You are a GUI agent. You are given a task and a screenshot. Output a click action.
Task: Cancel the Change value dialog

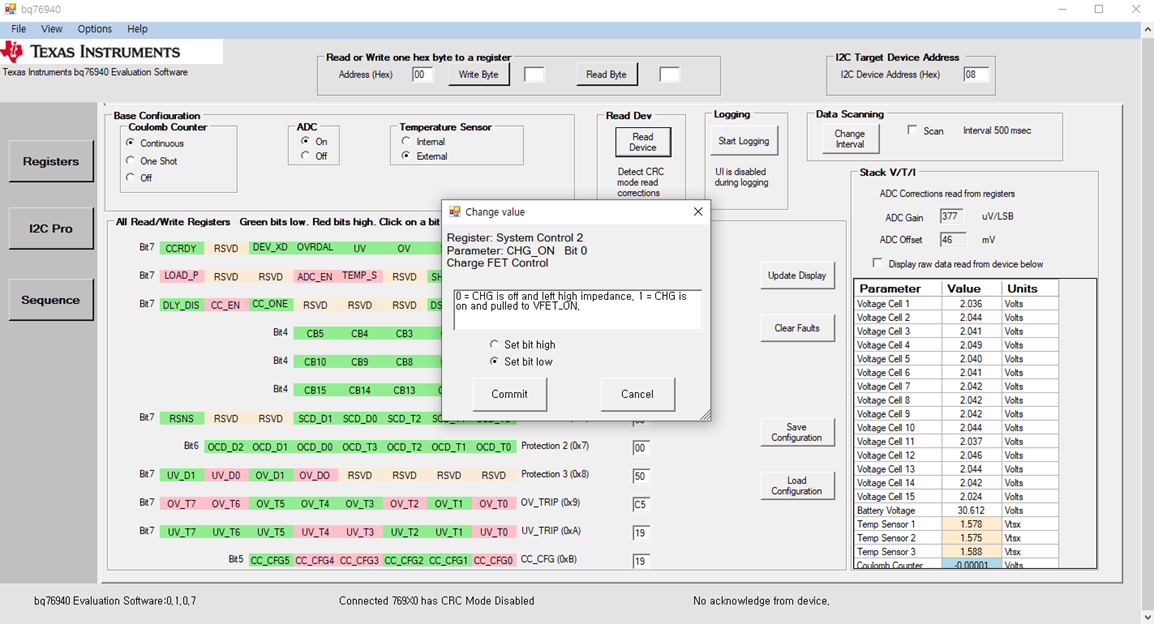[637, 394]
